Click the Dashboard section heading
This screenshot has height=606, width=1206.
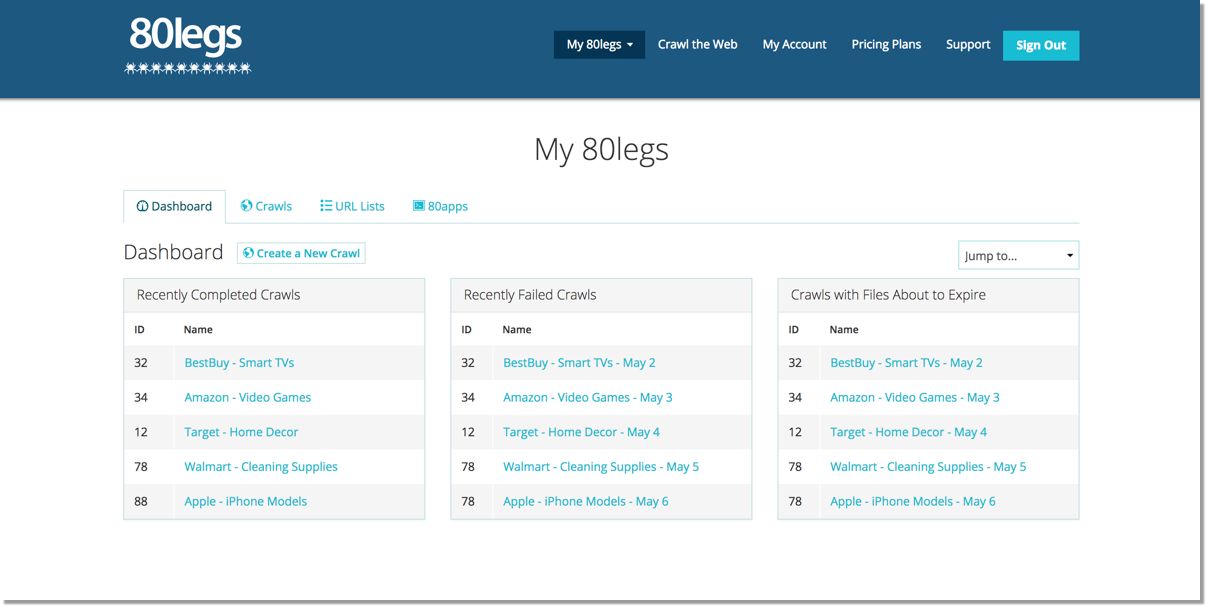pos(173,252)
